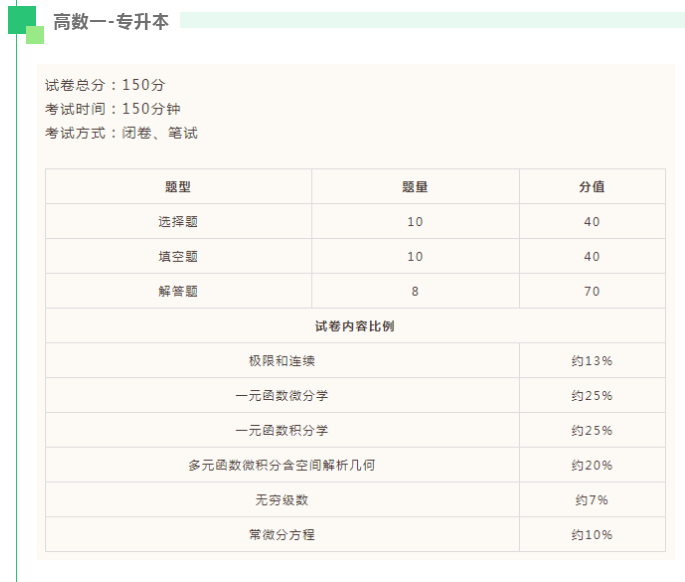The height and width of the screenshot is (582, 685).
Task: Click the 考试方式：闭卷、笔试 line
Action: tap(121, 133)
